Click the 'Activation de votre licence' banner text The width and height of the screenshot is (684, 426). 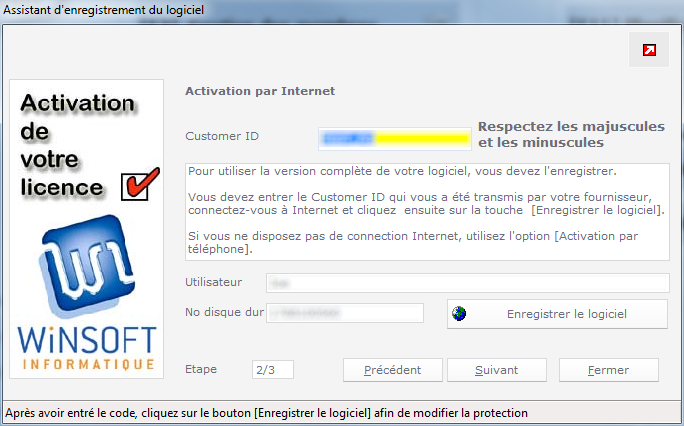[77, 145]
